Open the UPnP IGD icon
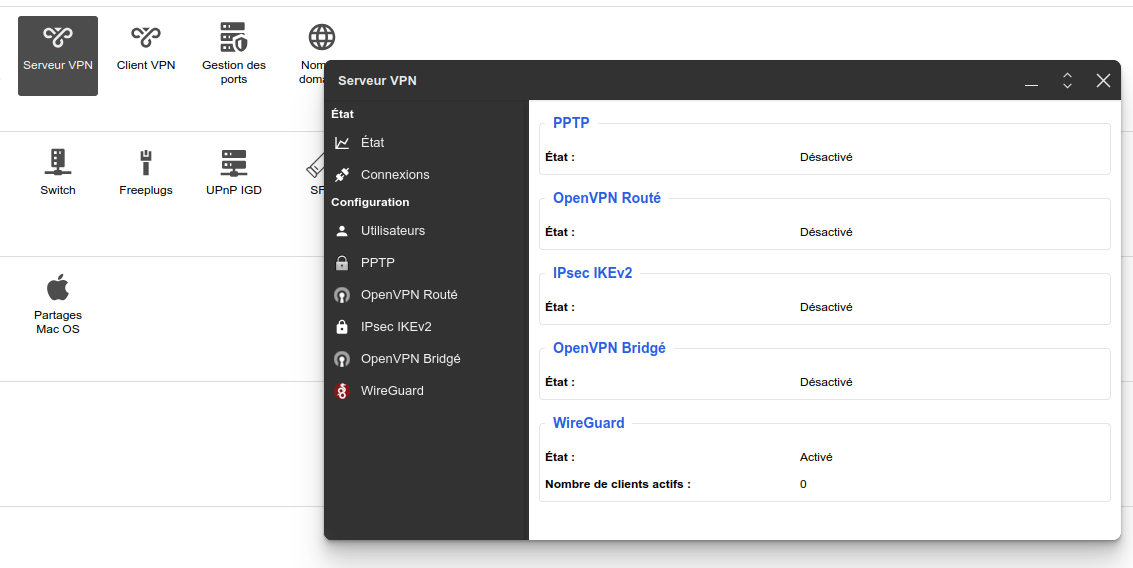Image resolution: width=1133 pixels, height=568 pixels. pos(233,173)
